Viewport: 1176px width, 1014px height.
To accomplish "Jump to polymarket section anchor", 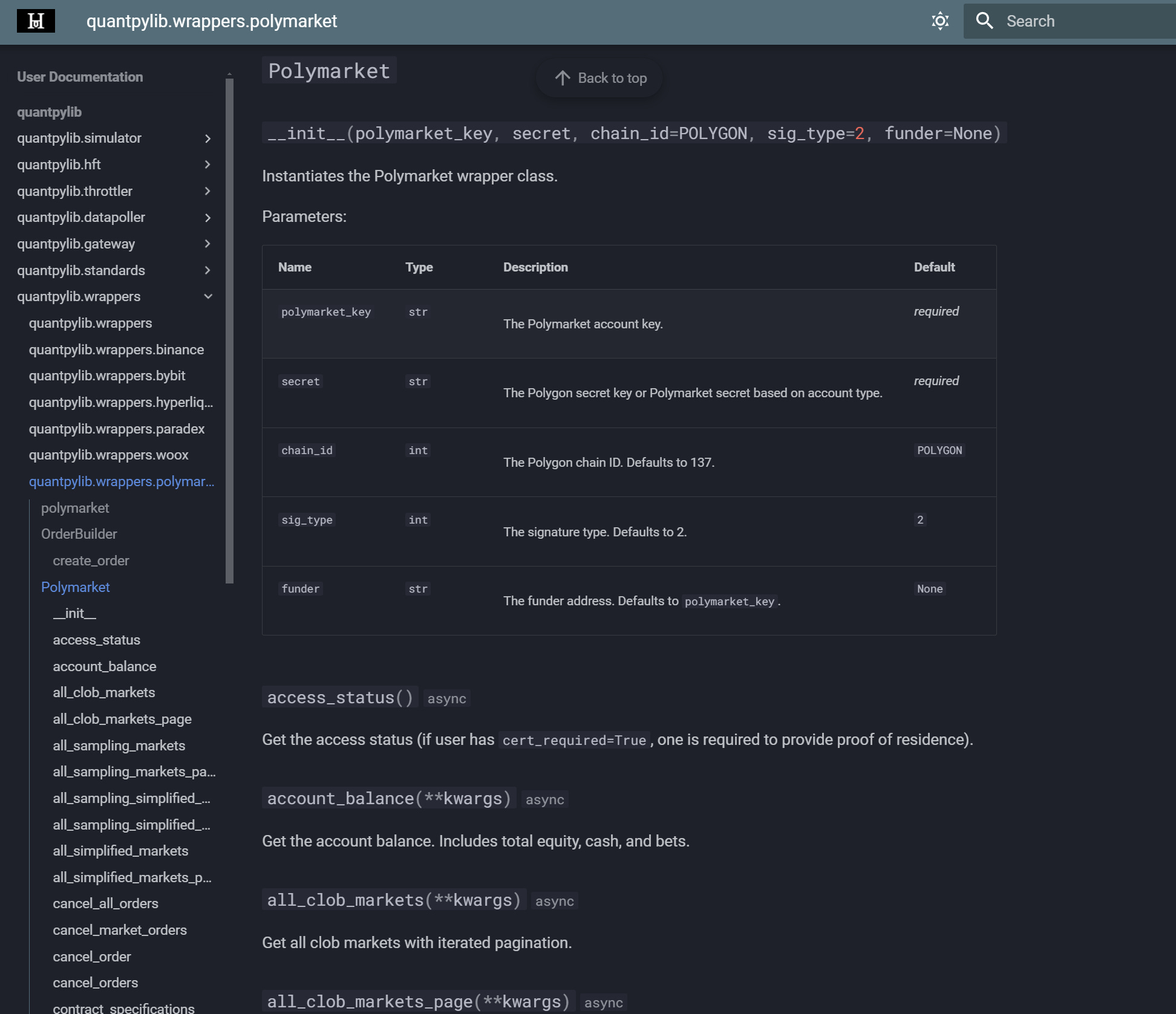I will point(75,508).
